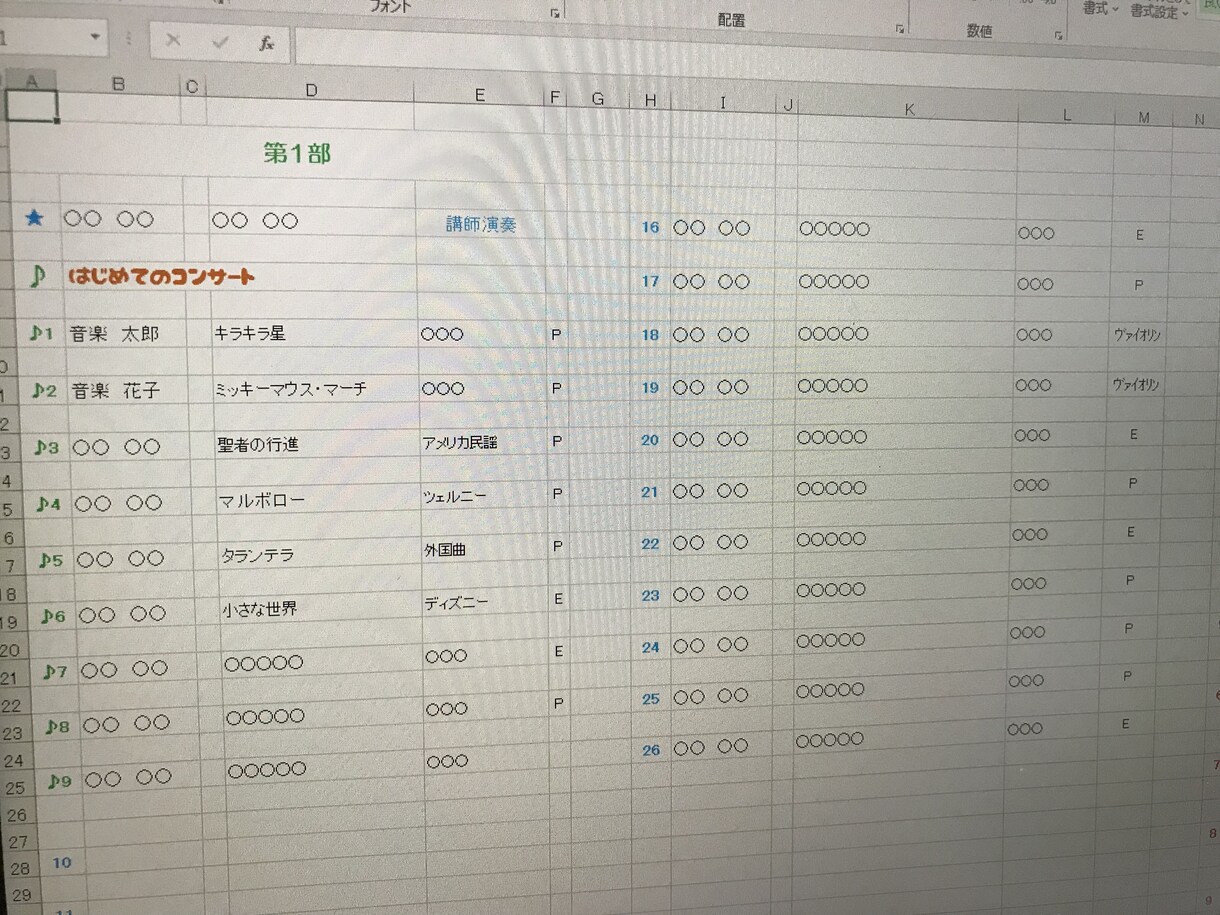Select the blue 10 cell near the bottom

pyautogui.click(x=62, y=863)
